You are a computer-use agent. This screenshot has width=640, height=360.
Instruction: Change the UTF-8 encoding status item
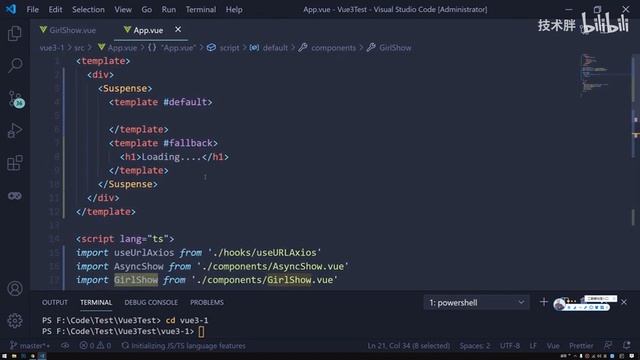pyautogui.click(x=510, y=346)
